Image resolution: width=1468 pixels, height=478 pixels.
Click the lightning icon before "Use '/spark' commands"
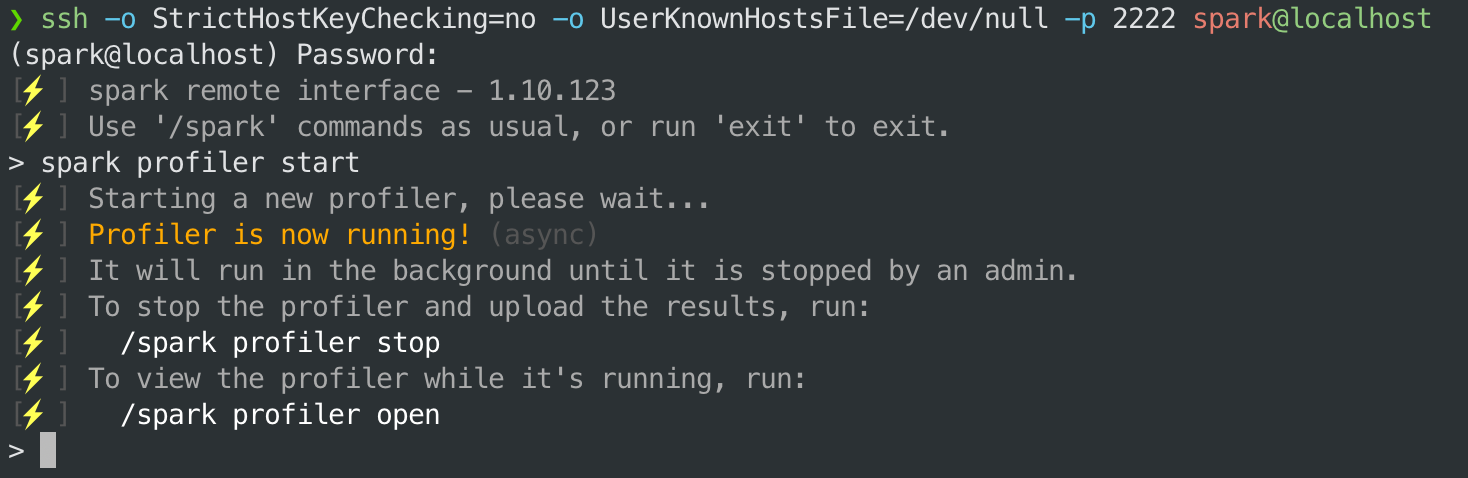click(x=33, y=127)
